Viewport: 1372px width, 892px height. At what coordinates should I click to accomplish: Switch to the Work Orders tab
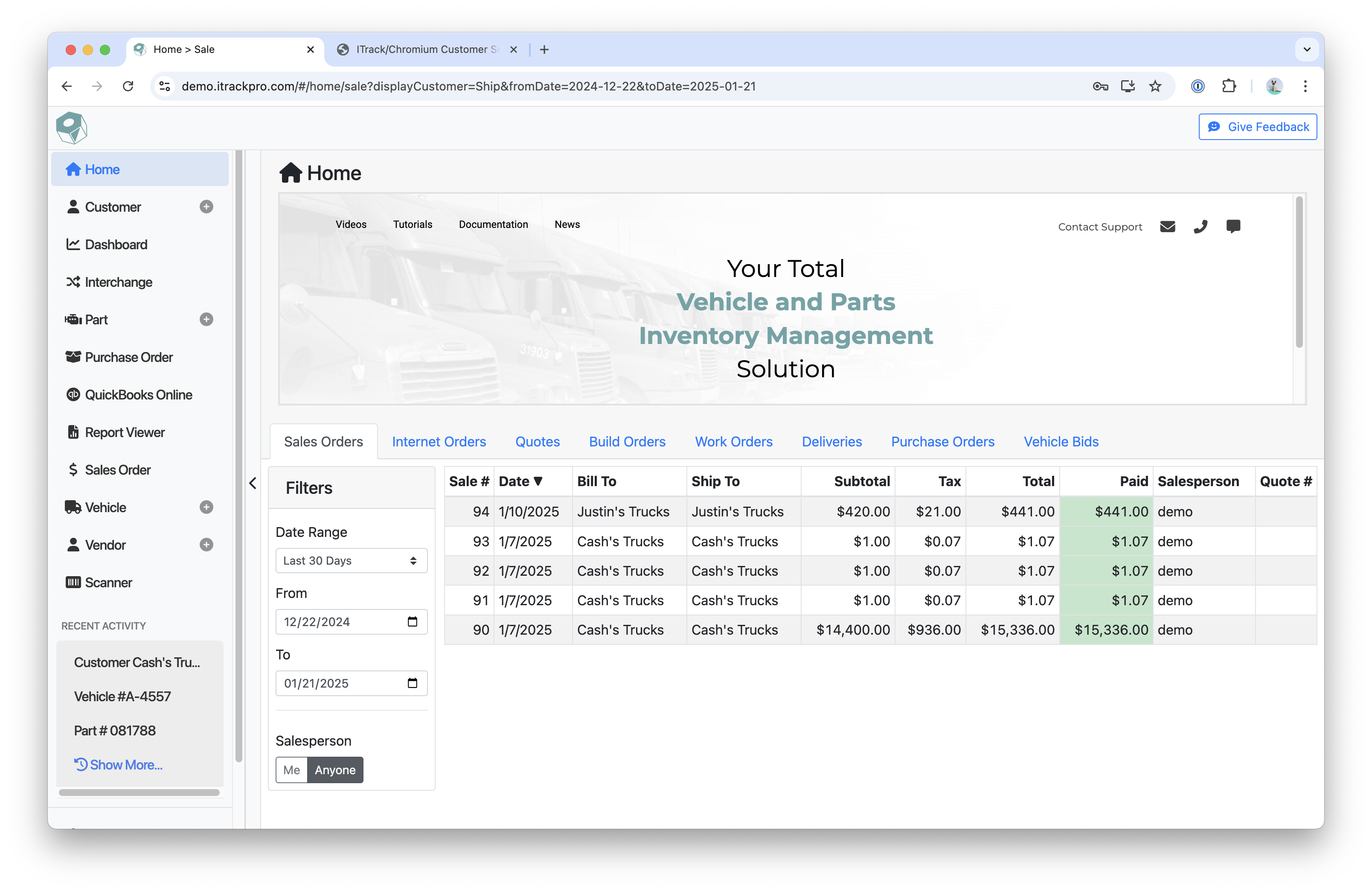(x=733, y=442)
